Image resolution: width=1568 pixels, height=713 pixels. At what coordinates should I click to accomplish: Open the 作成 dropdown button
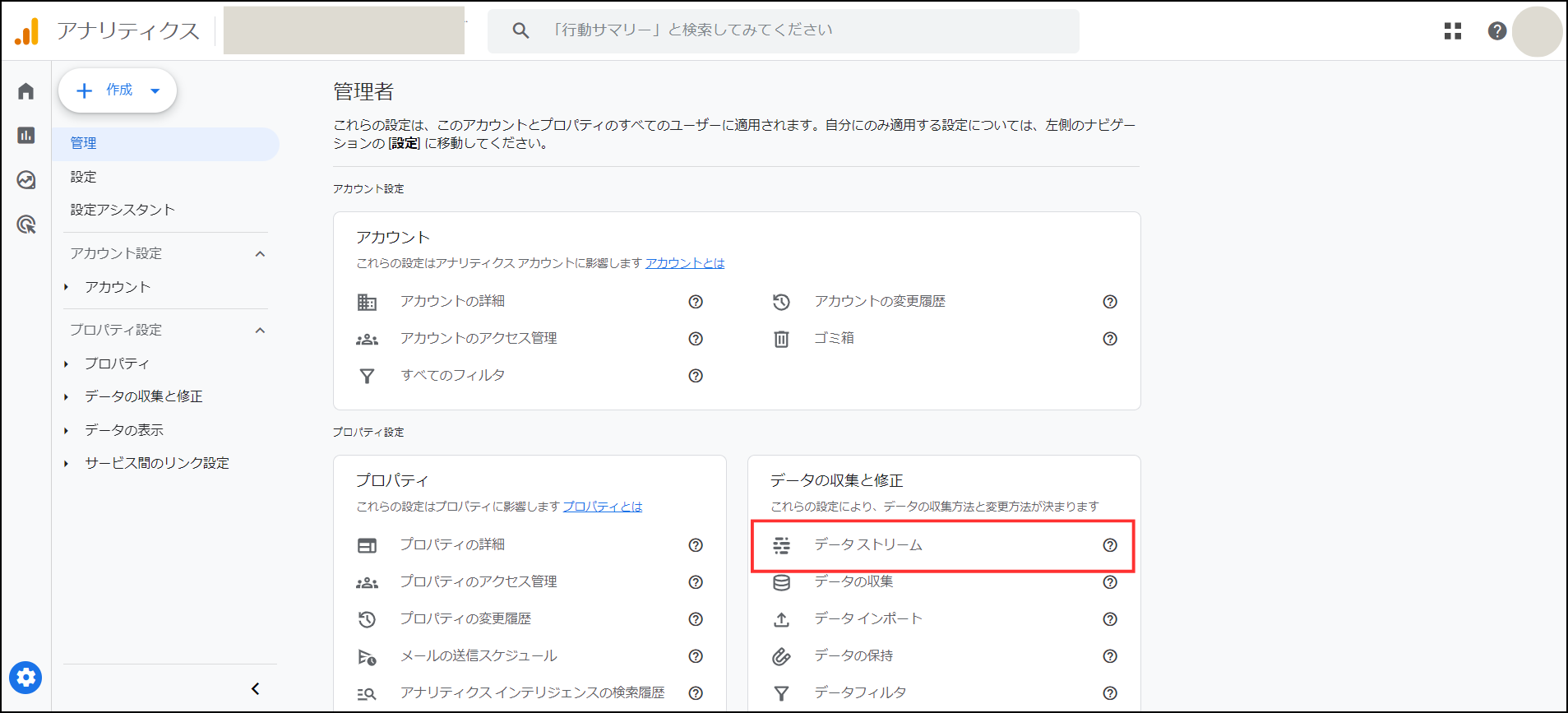click(118, 90)
